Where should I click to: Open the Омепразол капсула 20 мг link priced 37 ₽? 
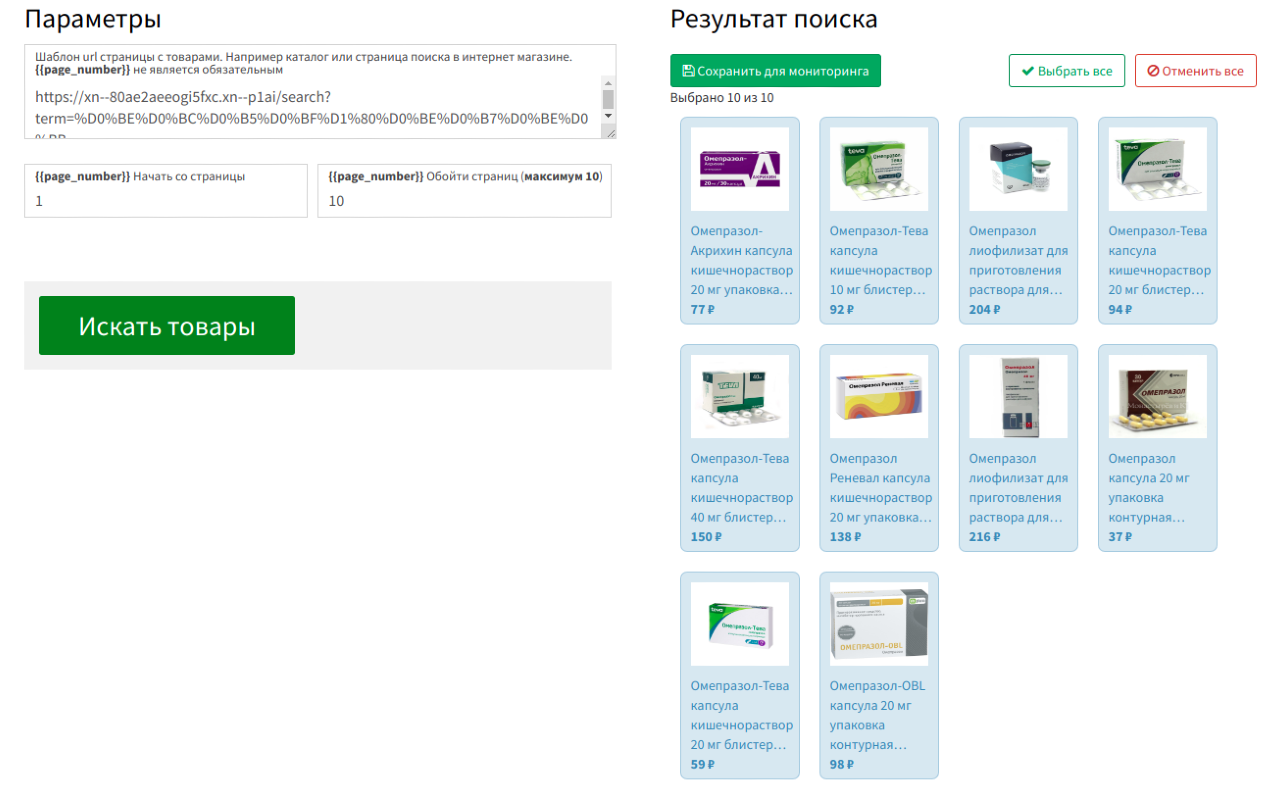click(1149, 488)
